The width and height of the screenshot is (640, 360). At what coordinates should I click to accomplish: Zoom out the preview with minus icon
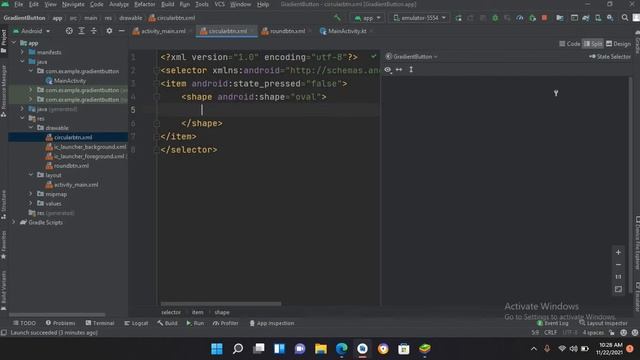click(x=618, y=265)
